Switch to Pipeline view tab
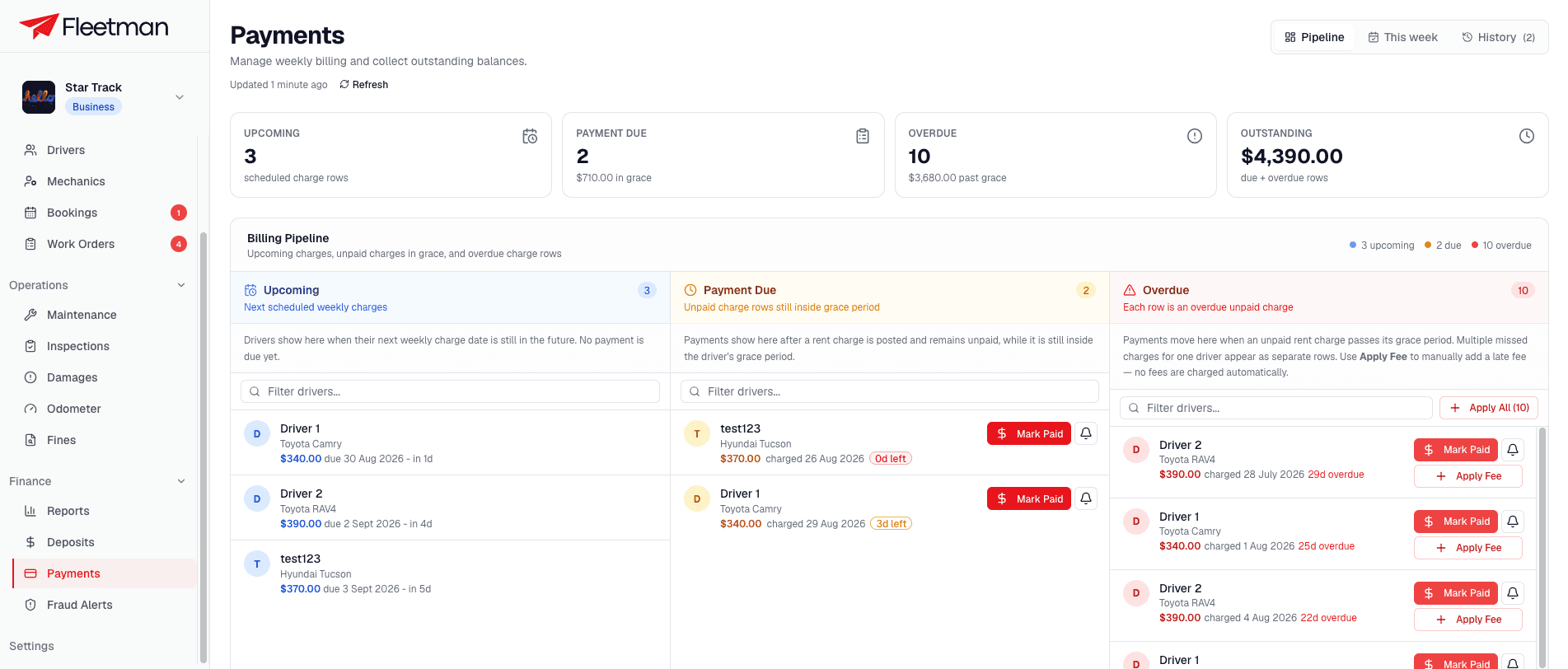Viewport: 1568px width, 669px height. point(1314,37)
